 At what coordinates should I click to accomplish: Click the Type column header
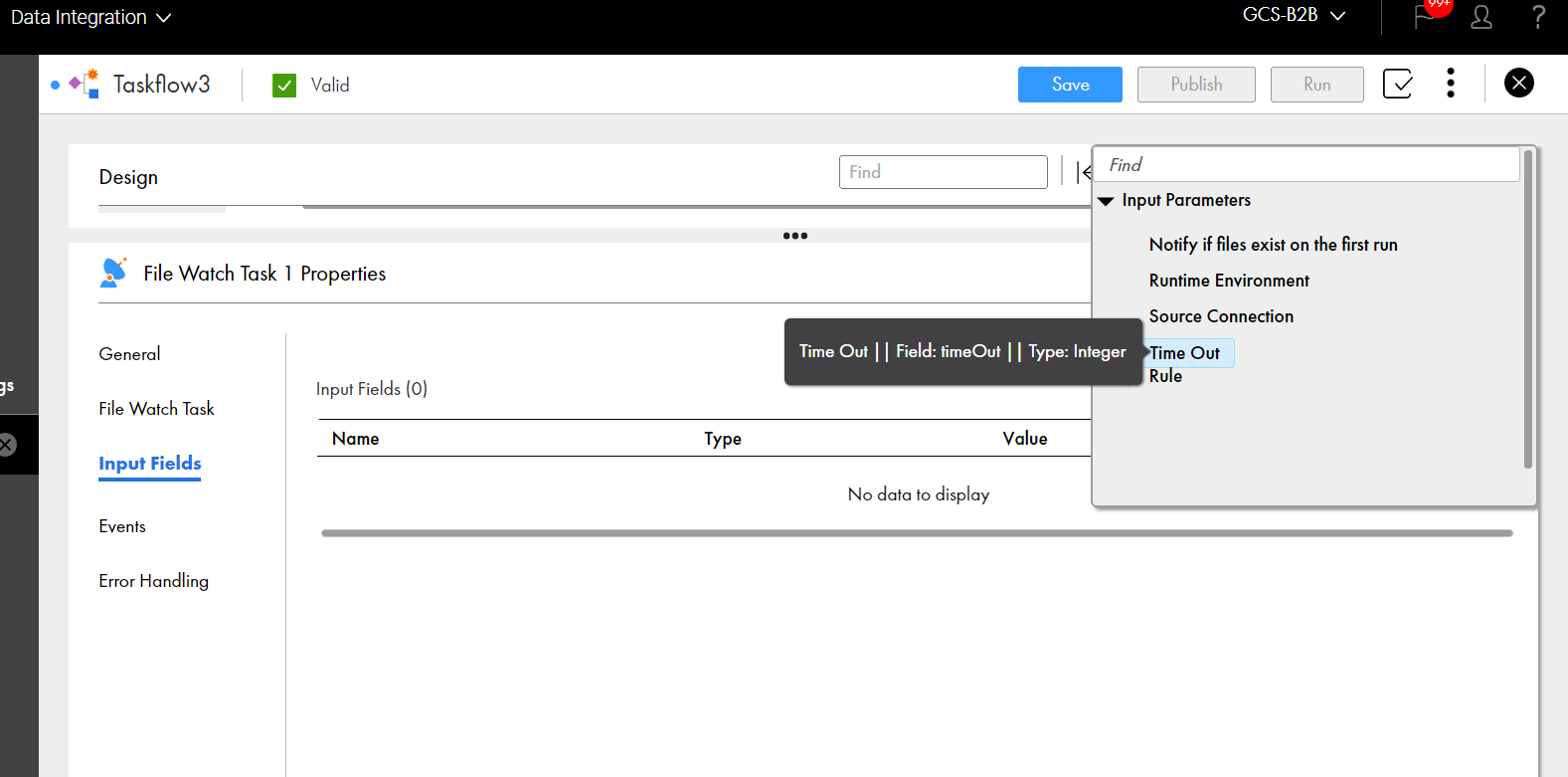723,439
